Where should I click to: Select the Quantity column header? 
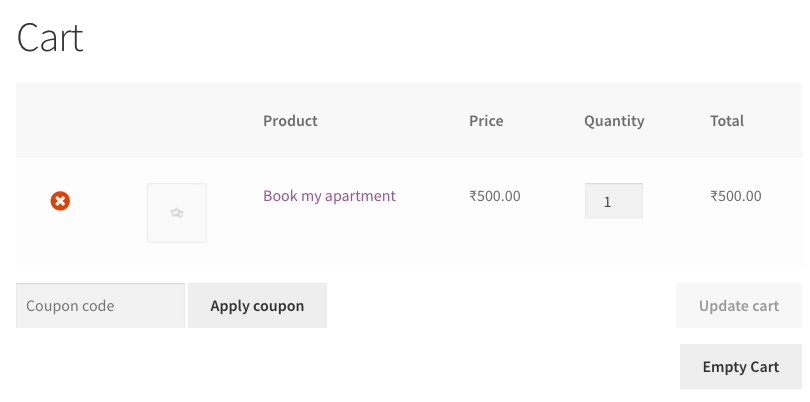click(614, 121)
